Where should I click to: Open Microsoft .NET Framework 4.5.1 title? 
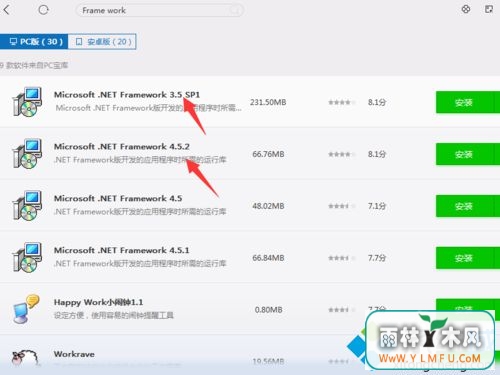click(x=122, y=250)
